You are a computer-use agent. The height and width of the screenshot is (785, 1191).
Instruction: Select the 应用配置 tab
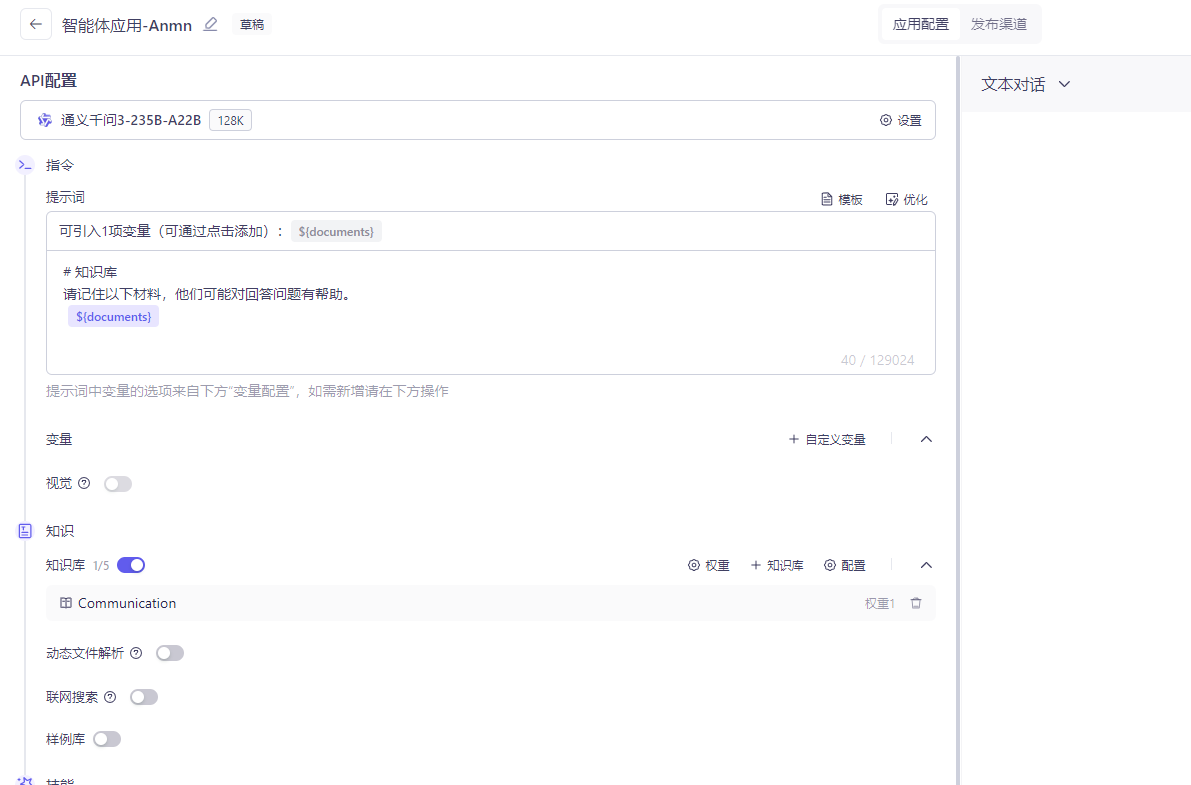click(x=921, y=24)
